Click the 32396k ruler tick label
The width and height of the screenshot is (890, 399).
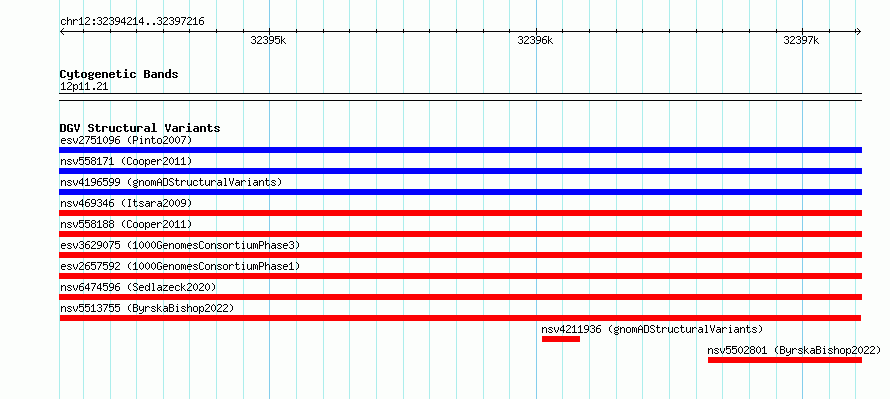(x=535, y=41)
